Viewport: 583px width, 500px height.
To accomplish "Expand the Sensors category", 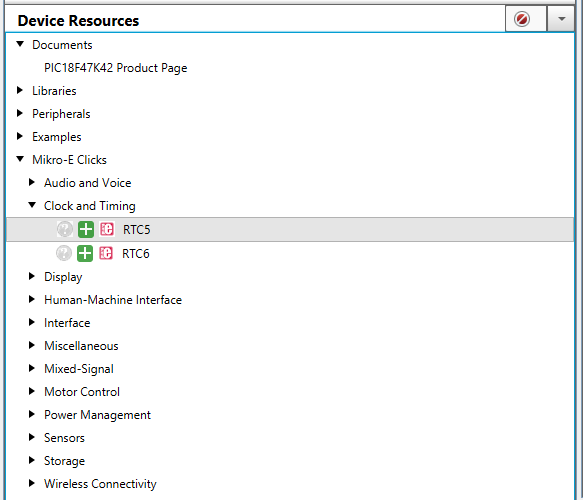I will [32, 437].
